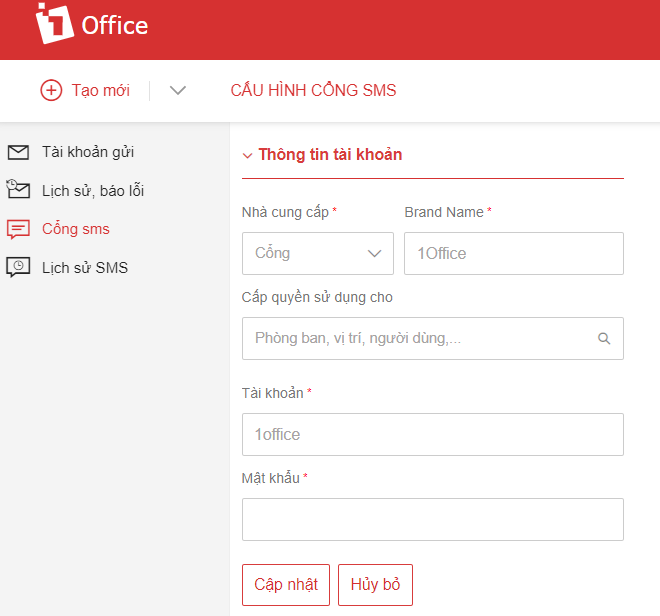The width and height of the screenshot is (660, 616).
Task: Open the Nhà cung cấp dropdown
Action: pos(318,253)
